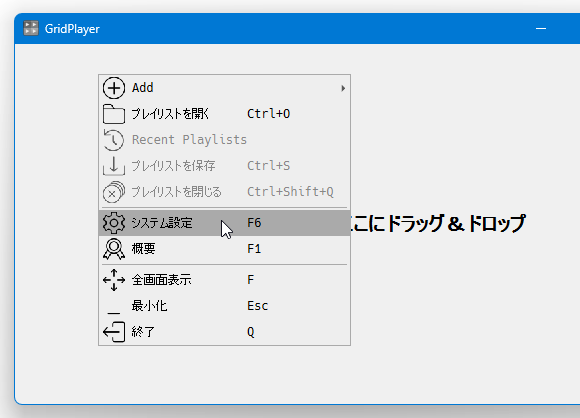Click the underscore icon for 最小化
This screenshot has height=418, width=580.
click(x=114, y=313)
